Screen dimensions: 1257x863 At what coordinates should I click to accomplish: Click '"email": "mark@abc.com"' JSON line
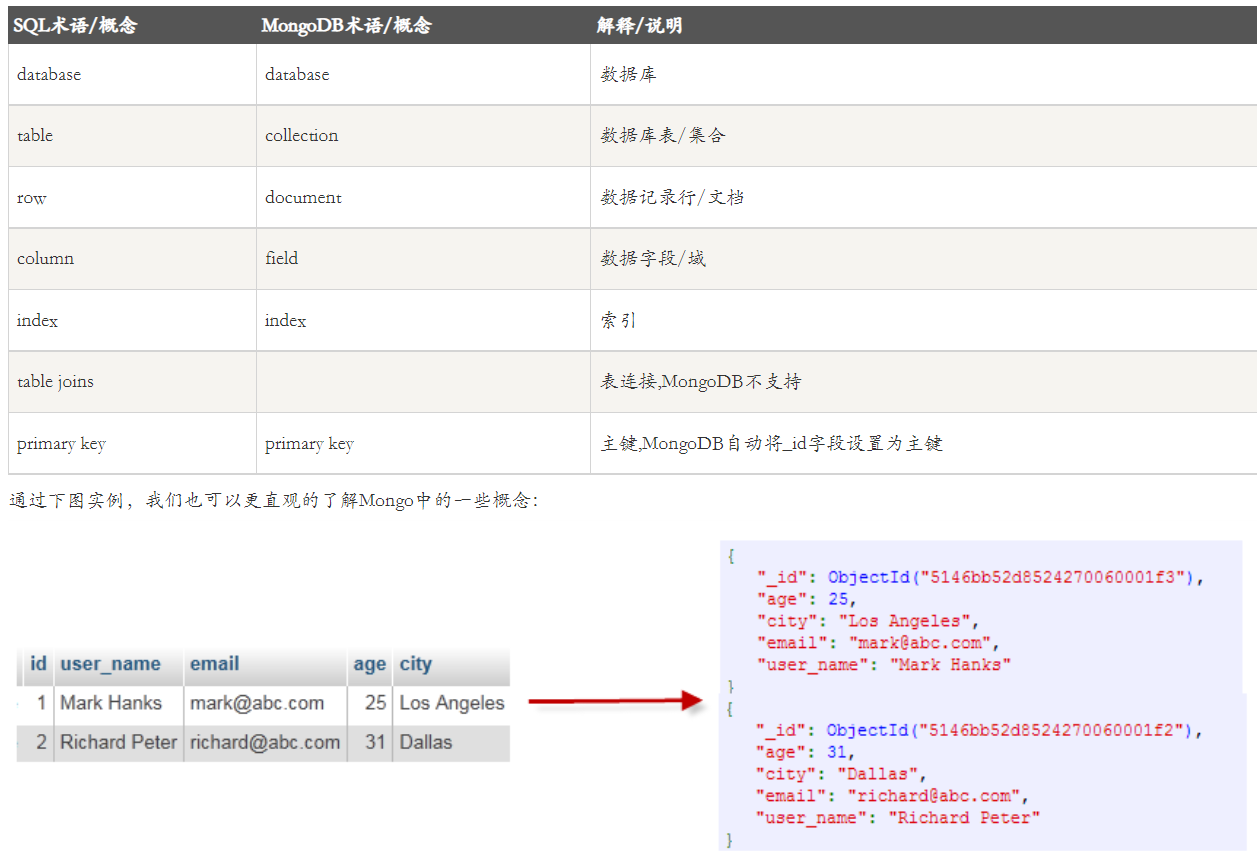[878, 643]
